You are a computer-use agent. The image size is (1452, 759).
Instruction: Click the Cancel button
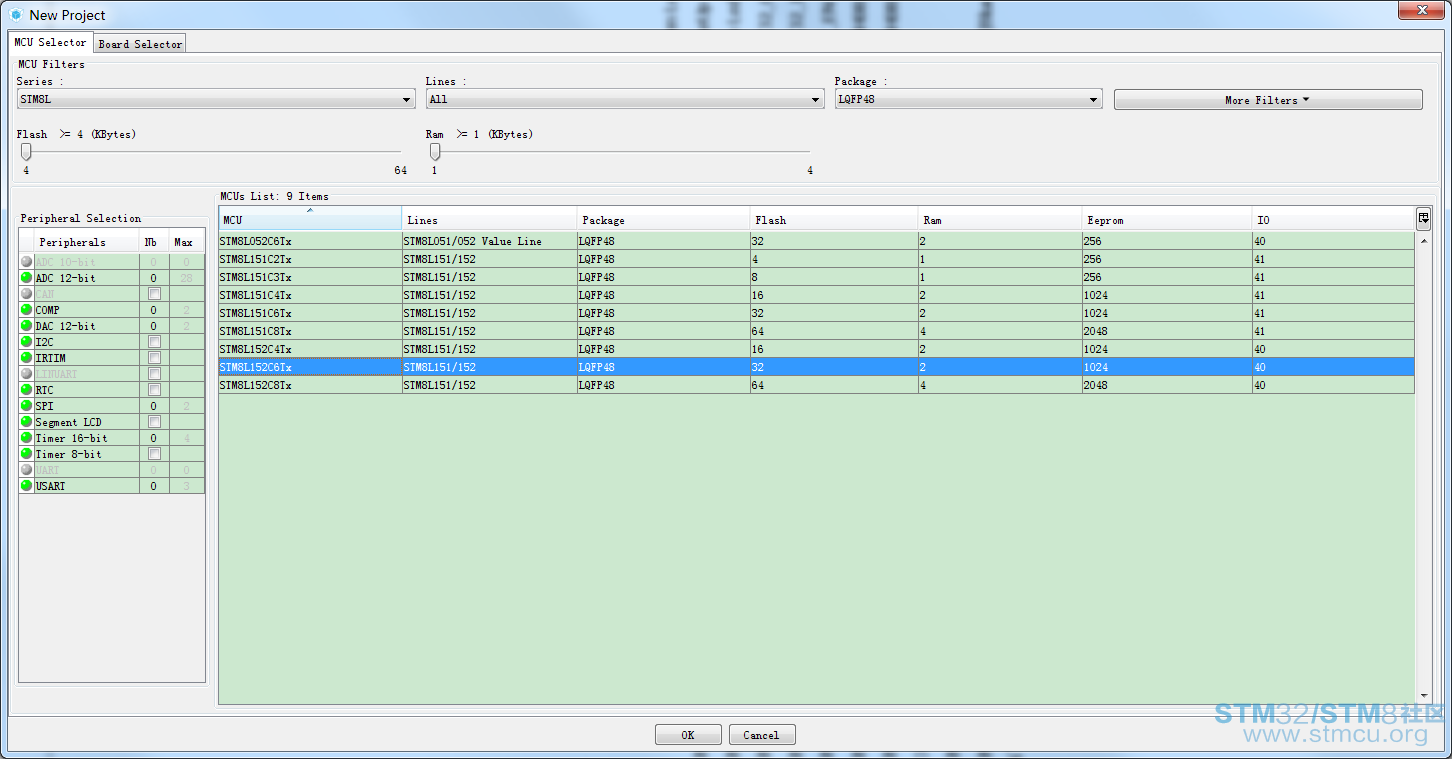point(761,735)
